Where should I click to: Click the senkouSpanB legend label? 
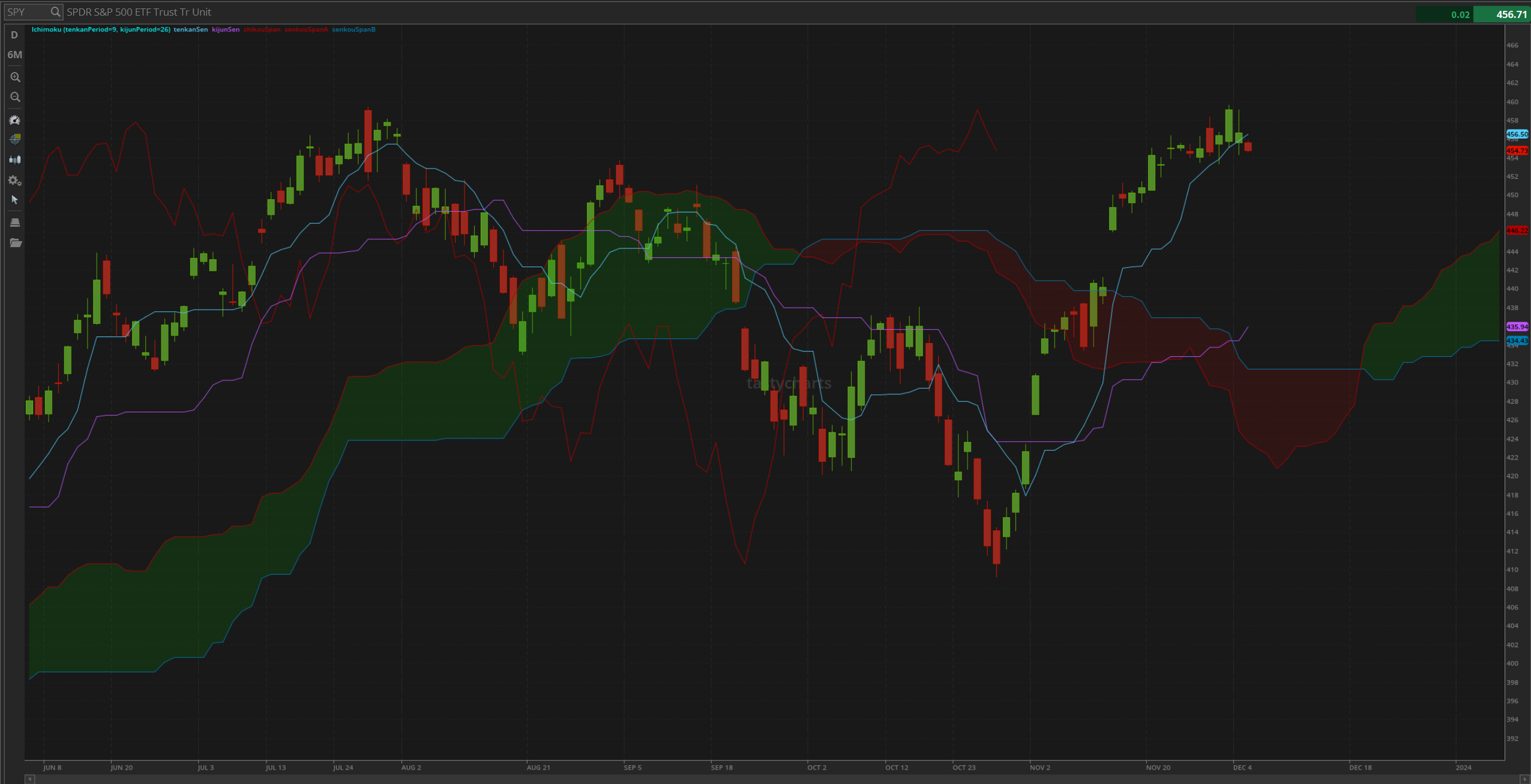point(353,29)
